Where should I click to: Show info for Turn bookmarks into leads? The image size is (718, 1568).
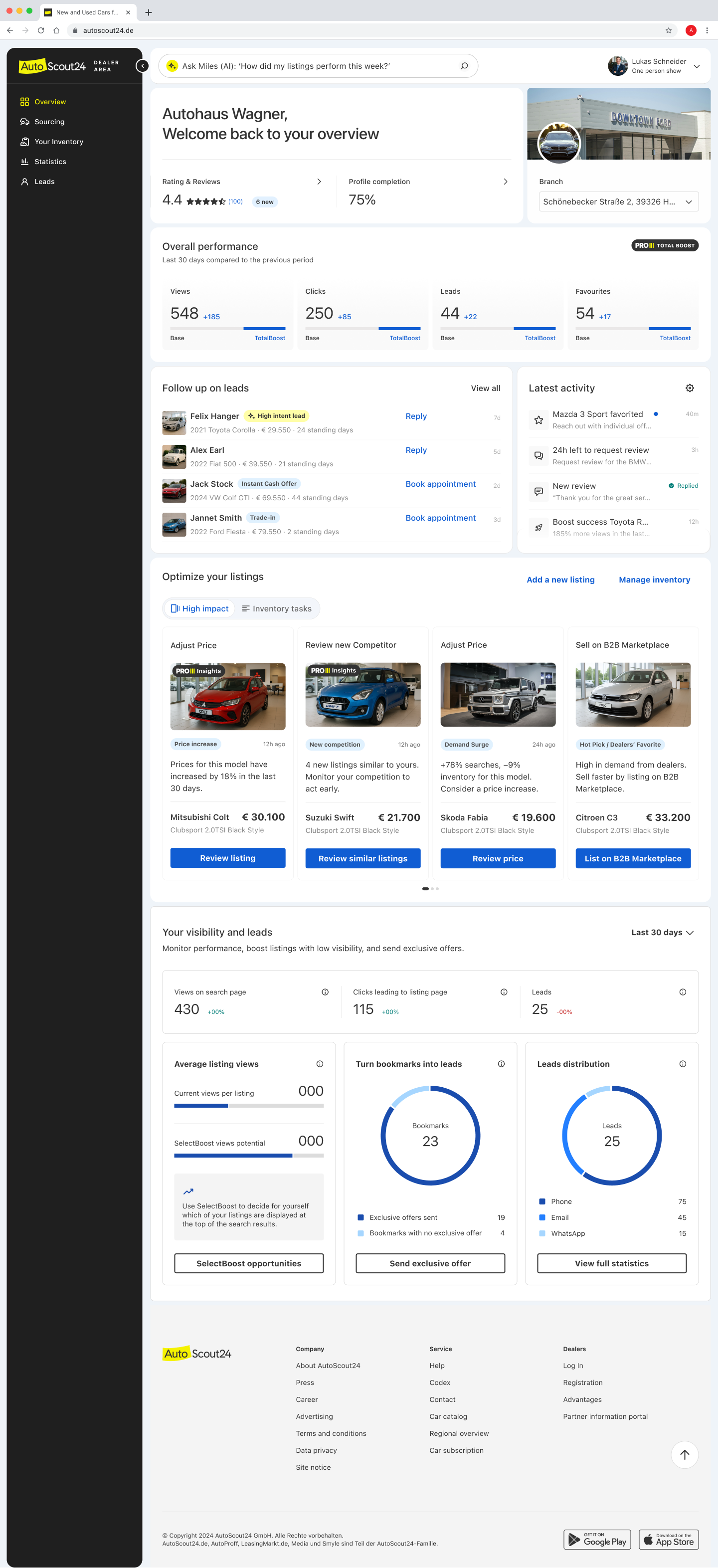501,1064
